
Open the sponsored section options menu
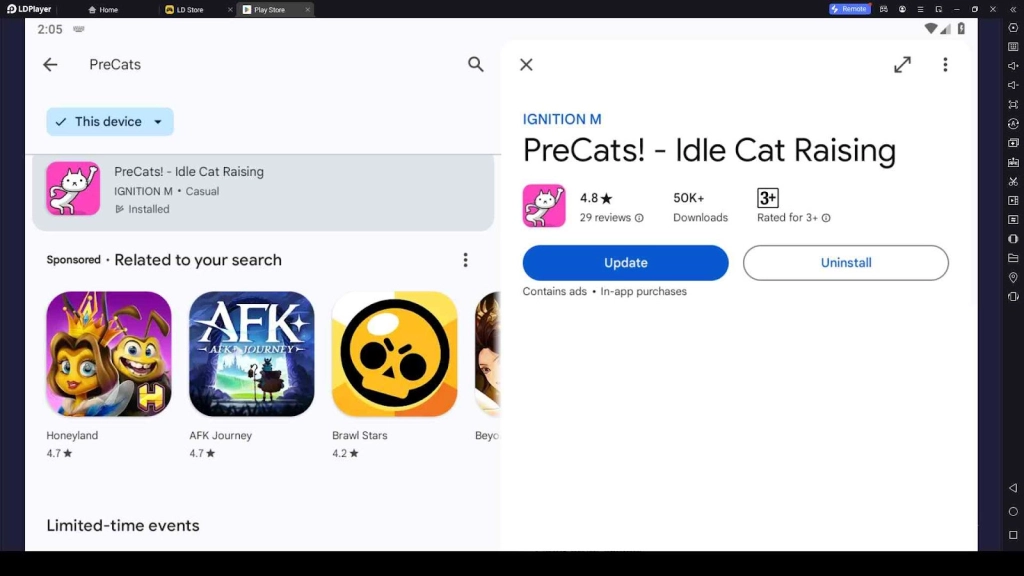pos(465,260)
